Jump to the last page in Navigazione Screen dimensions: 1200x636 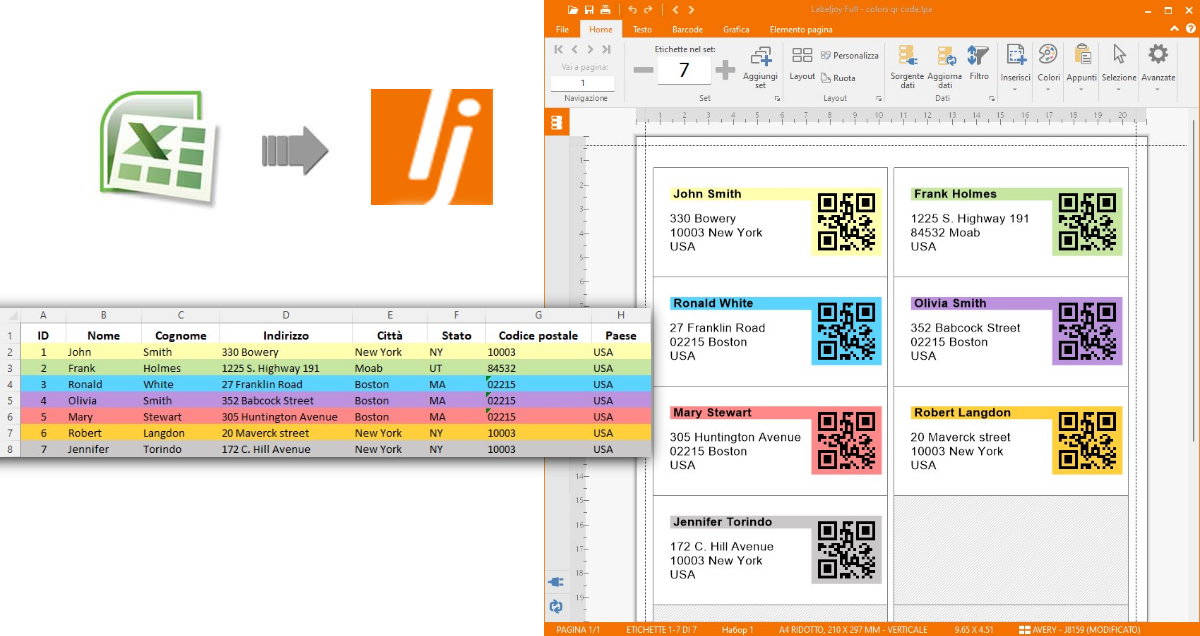coord(606,49)
